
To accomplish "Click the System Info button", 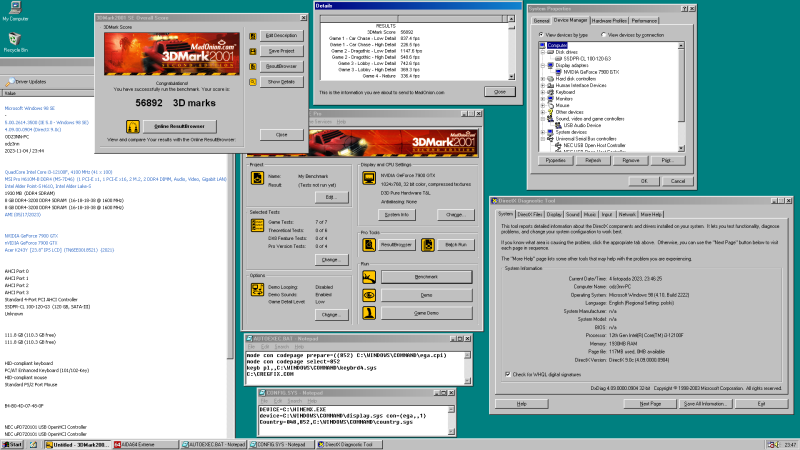I will click(397, 215).
